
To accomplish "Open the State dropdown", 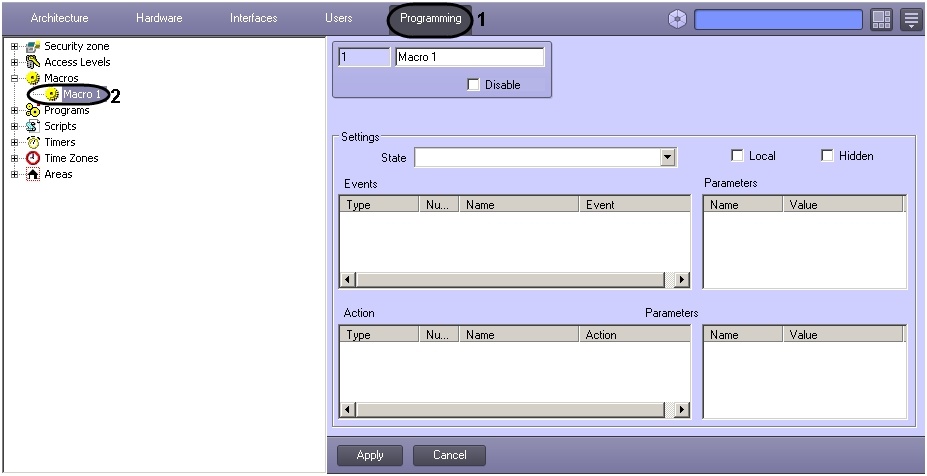I will click(668, 157).
